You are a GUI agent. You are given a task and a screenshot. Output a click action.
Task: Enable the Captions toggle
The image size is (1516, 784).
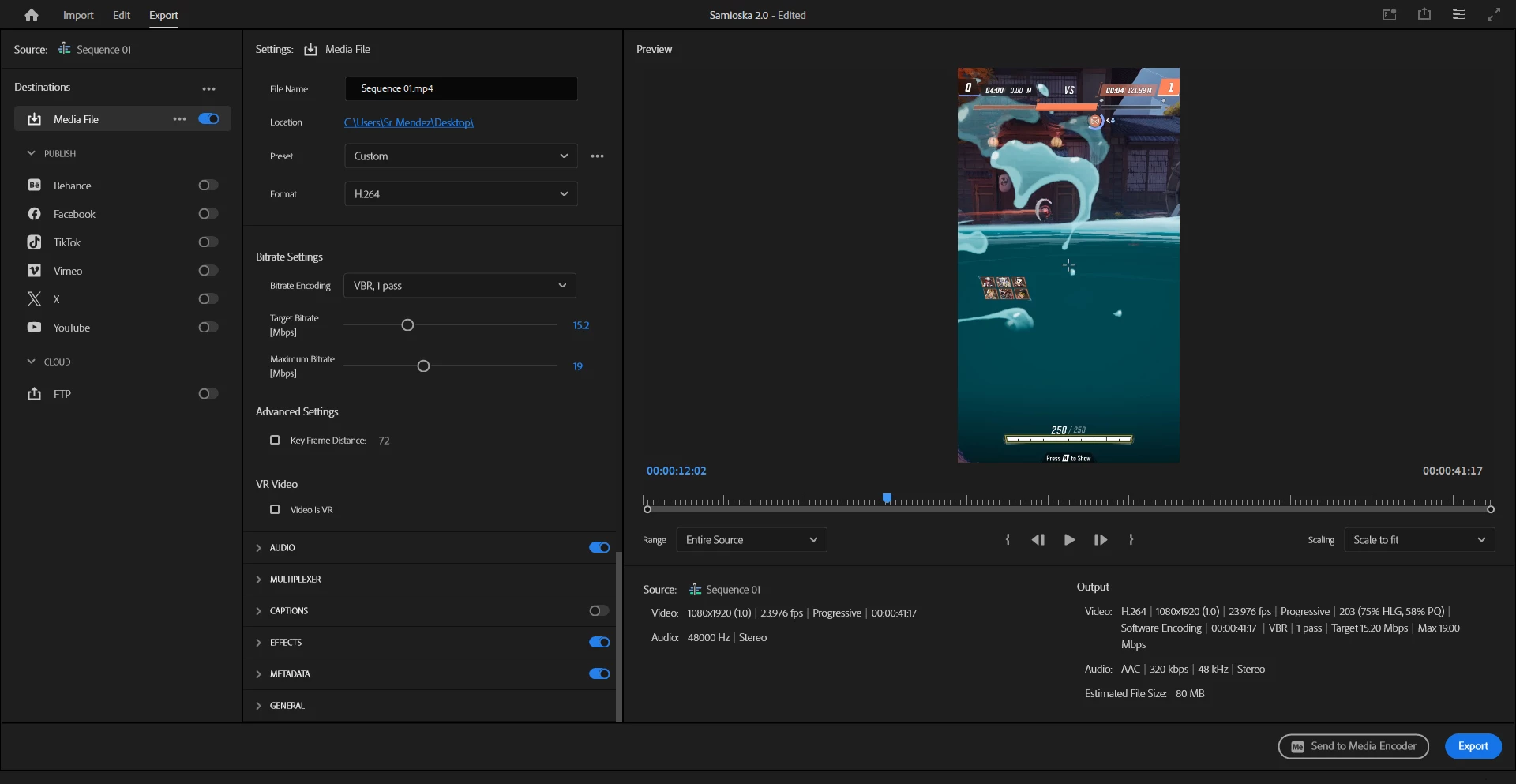599,611
